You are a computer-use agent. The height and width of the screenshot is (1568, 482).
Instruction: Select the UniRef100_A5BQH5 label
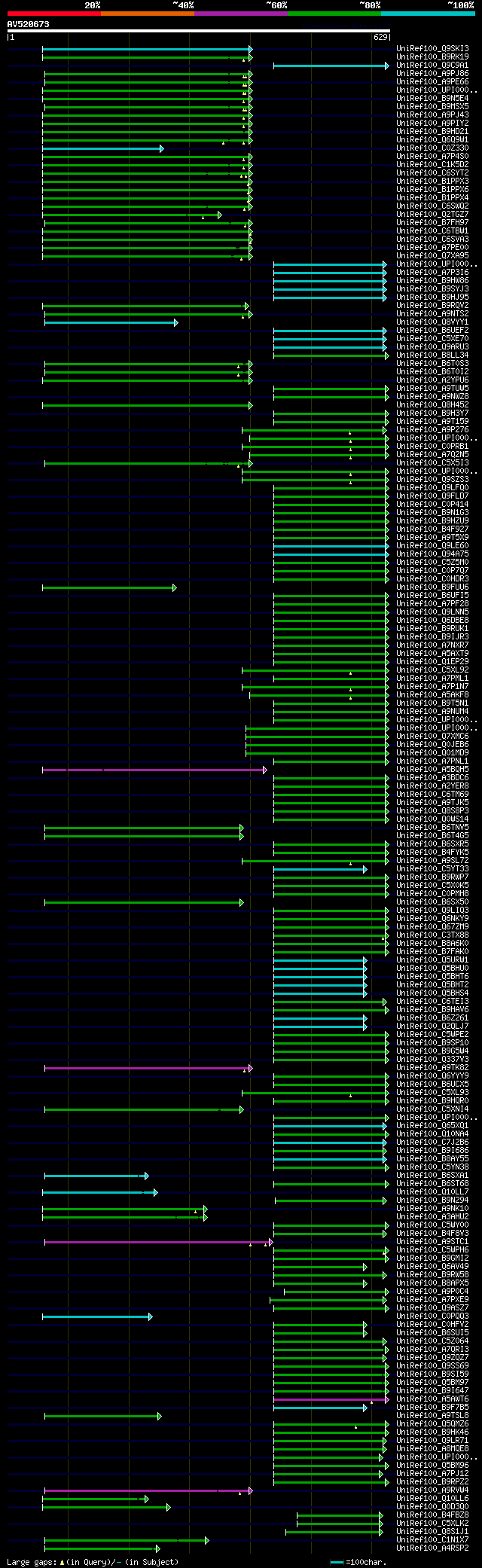(x=432, y=770)
